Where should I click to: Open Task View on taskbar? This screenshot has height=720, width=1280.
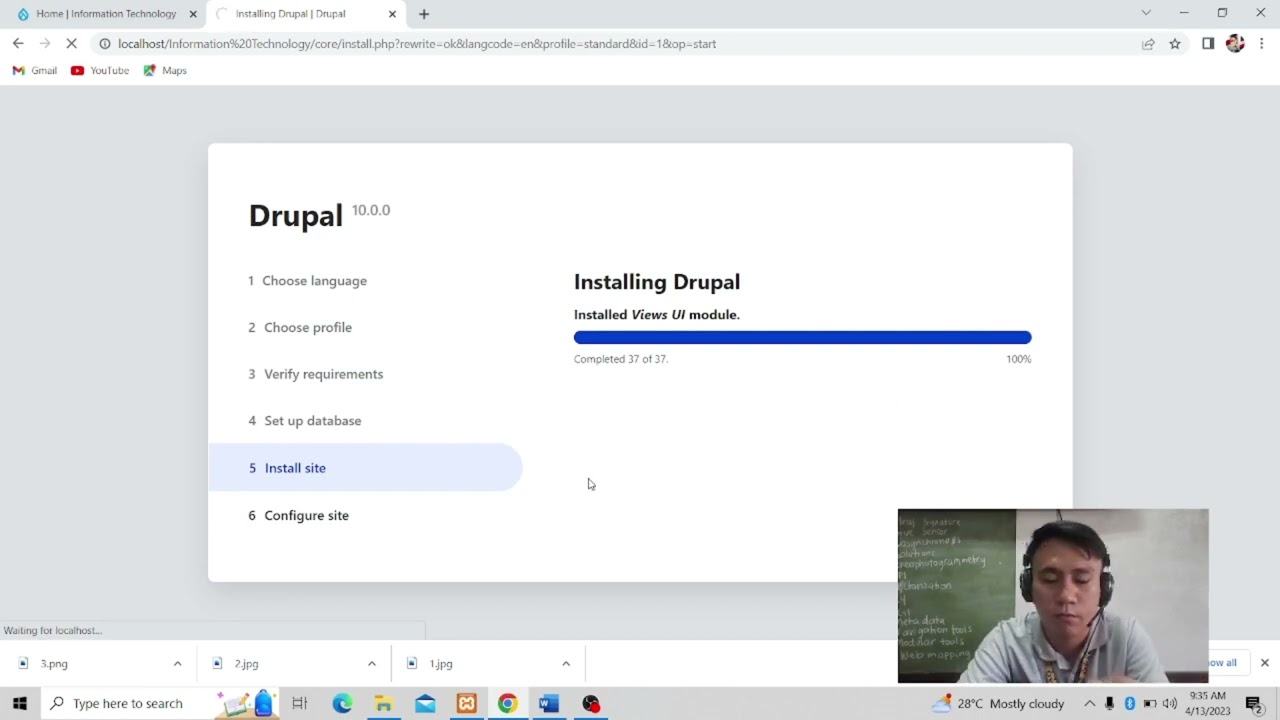(299, 704)
